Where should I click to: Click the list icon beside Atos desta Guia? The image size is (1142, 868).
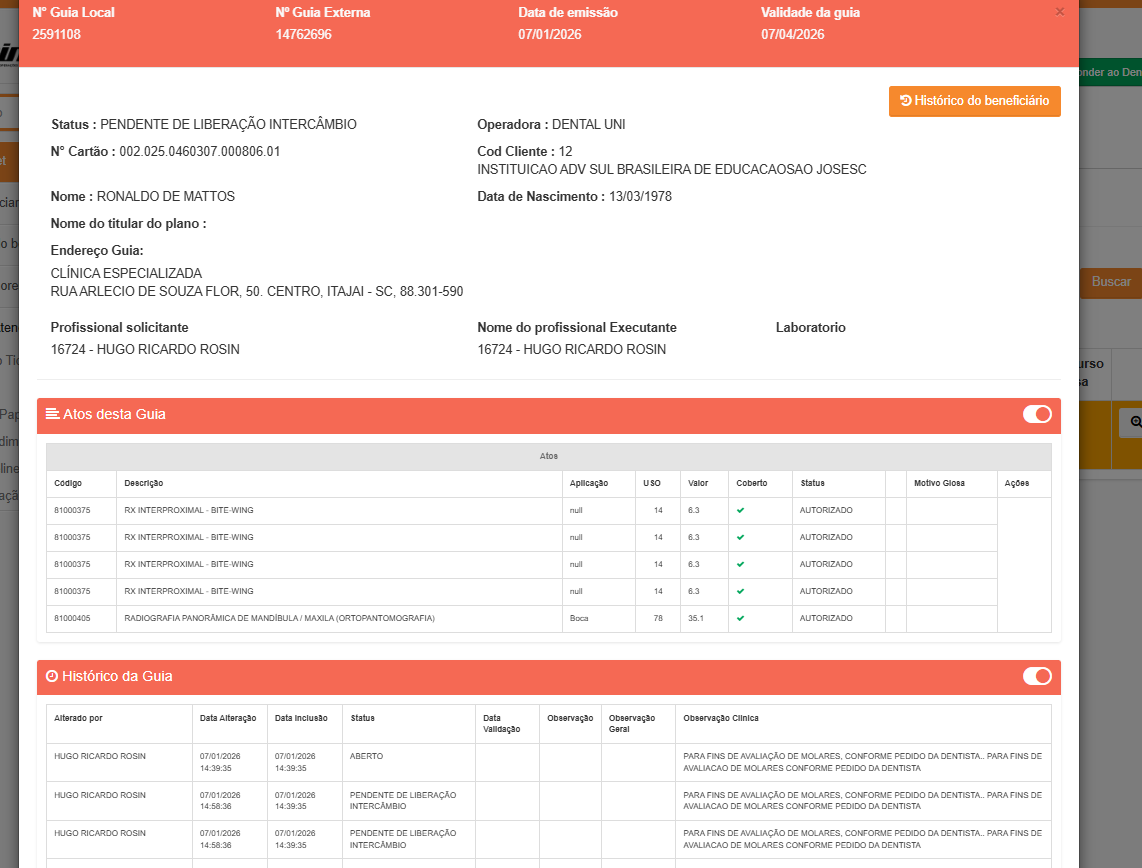(x=53, y=414)
